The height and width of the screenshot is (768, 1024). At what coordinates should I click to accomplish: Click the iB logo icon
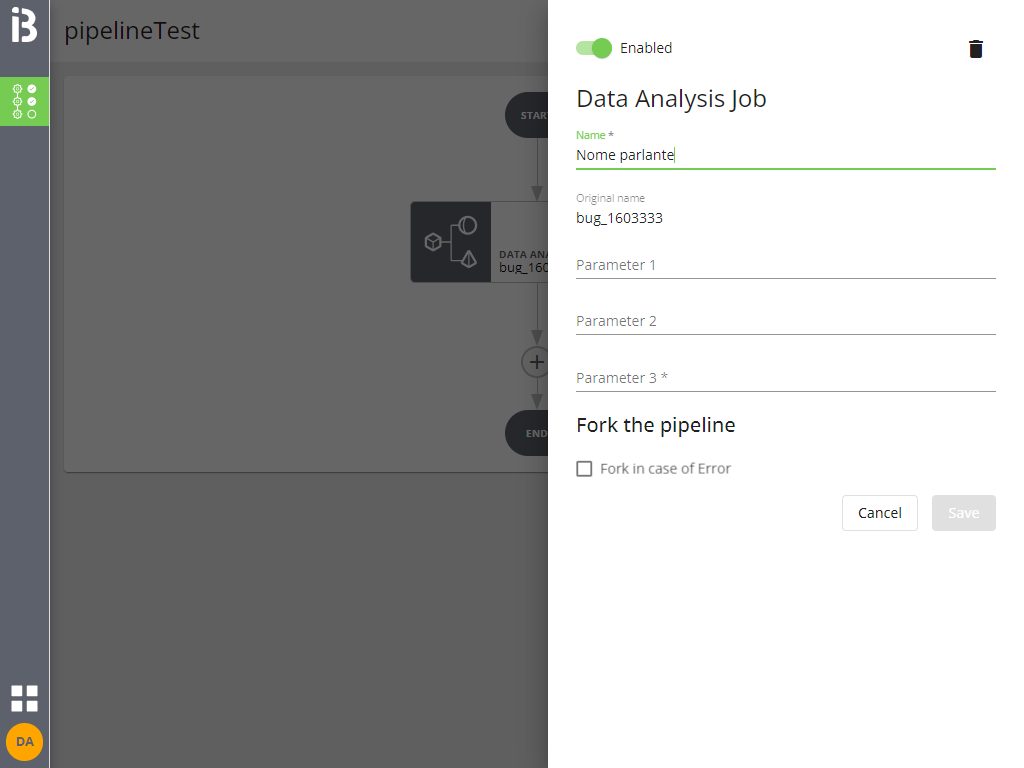pyautogui.click(x=24, y=26)
